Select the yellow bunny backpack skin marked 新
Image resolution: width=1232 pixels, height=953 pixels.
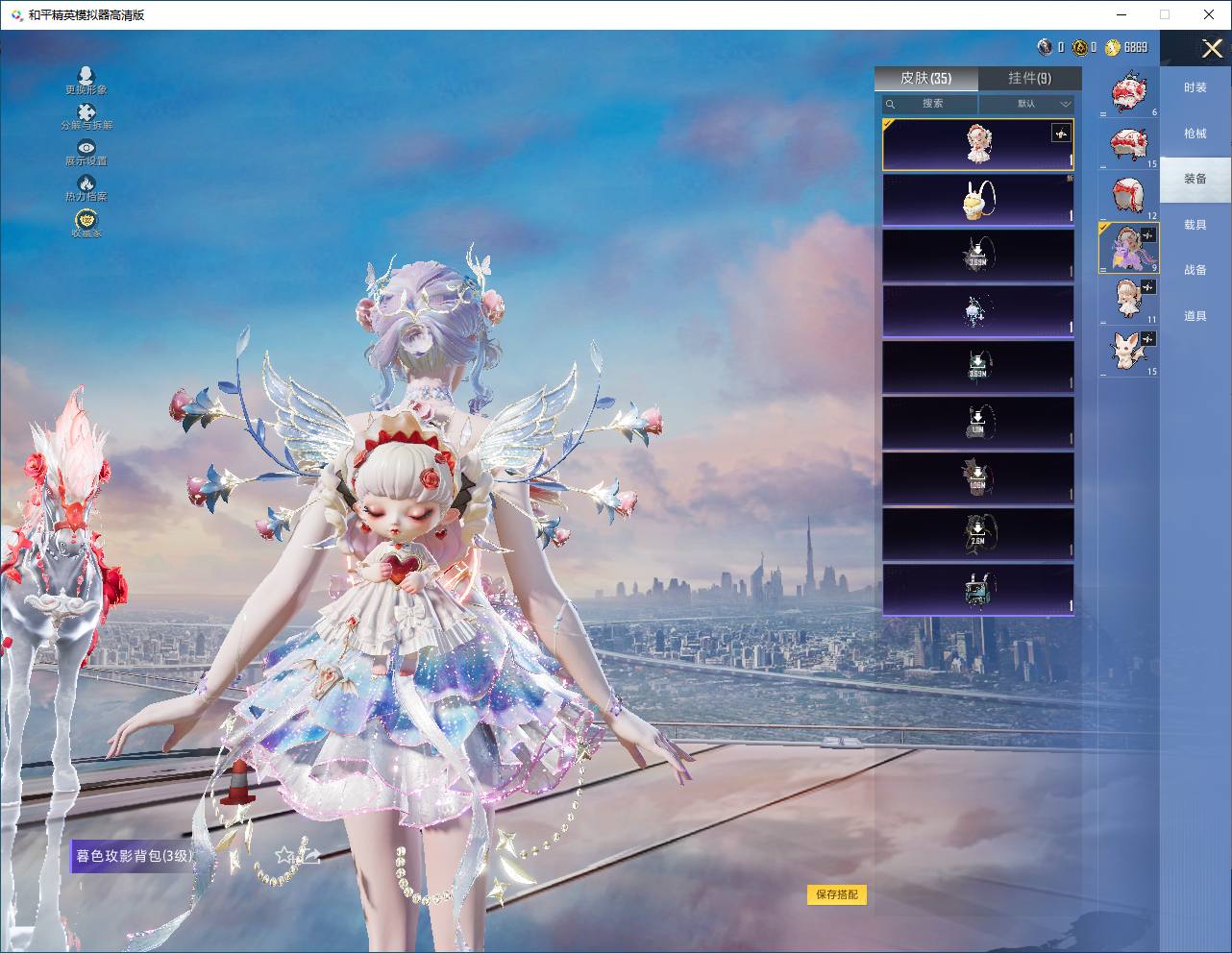pos(977,200)
